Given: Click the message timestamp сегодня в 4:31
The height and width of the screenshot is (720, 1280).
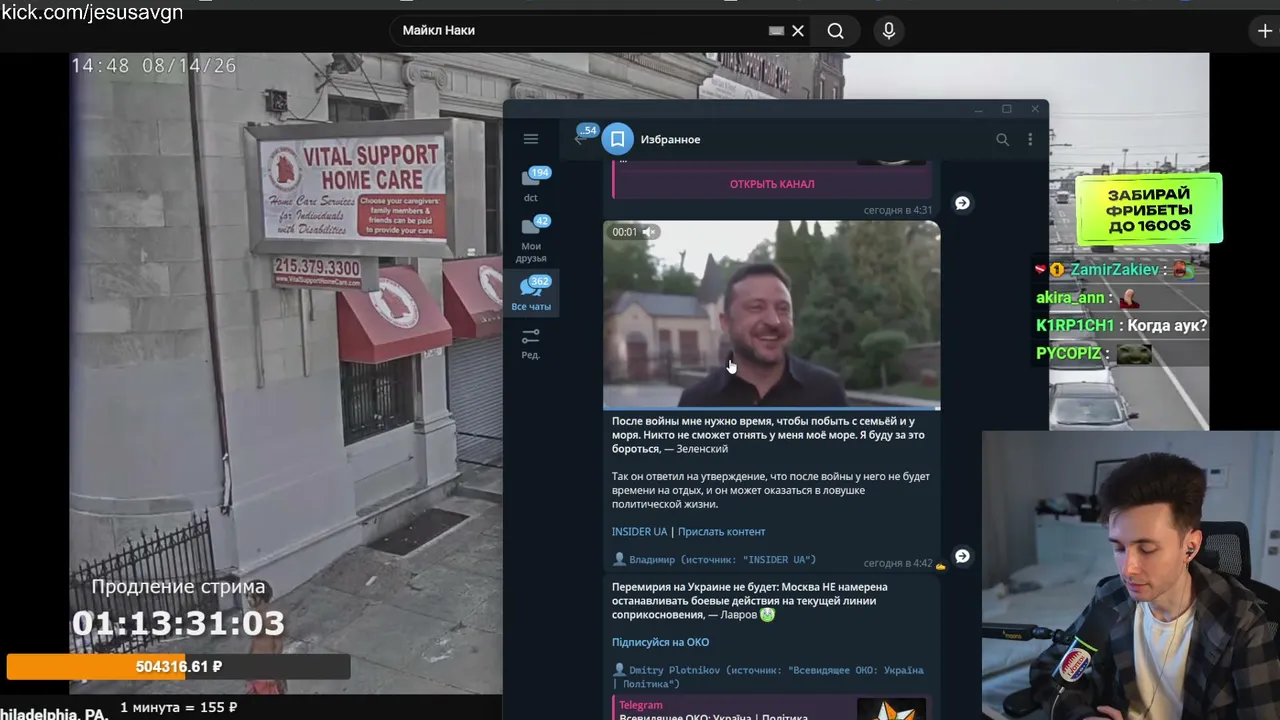Looking at the screenshot, I should pyautogui.click(x=898, y=211).
